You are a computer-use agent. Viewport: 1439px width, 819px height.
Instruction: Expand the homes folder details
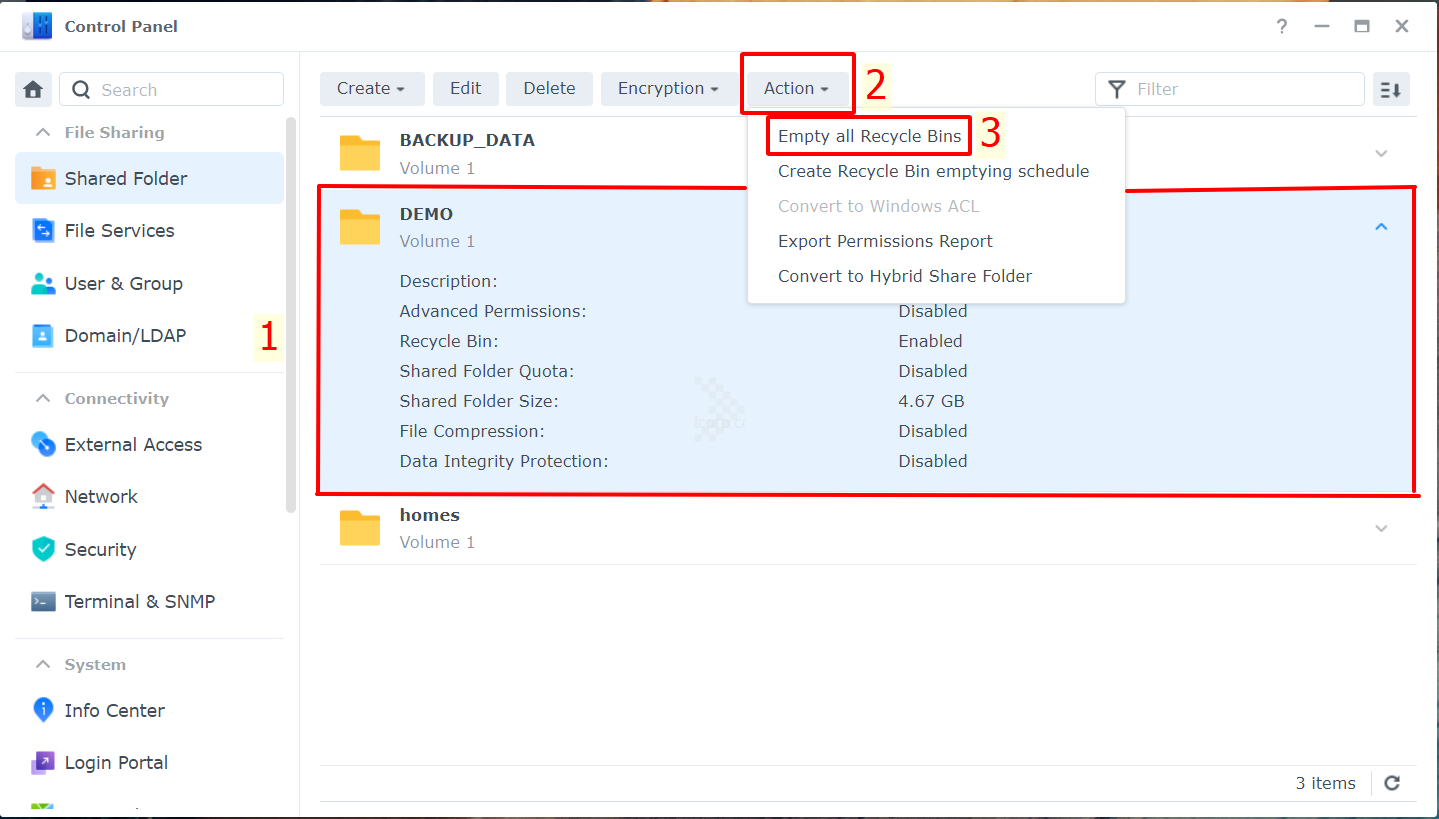pyautogui.click(x=1381, y=529)
